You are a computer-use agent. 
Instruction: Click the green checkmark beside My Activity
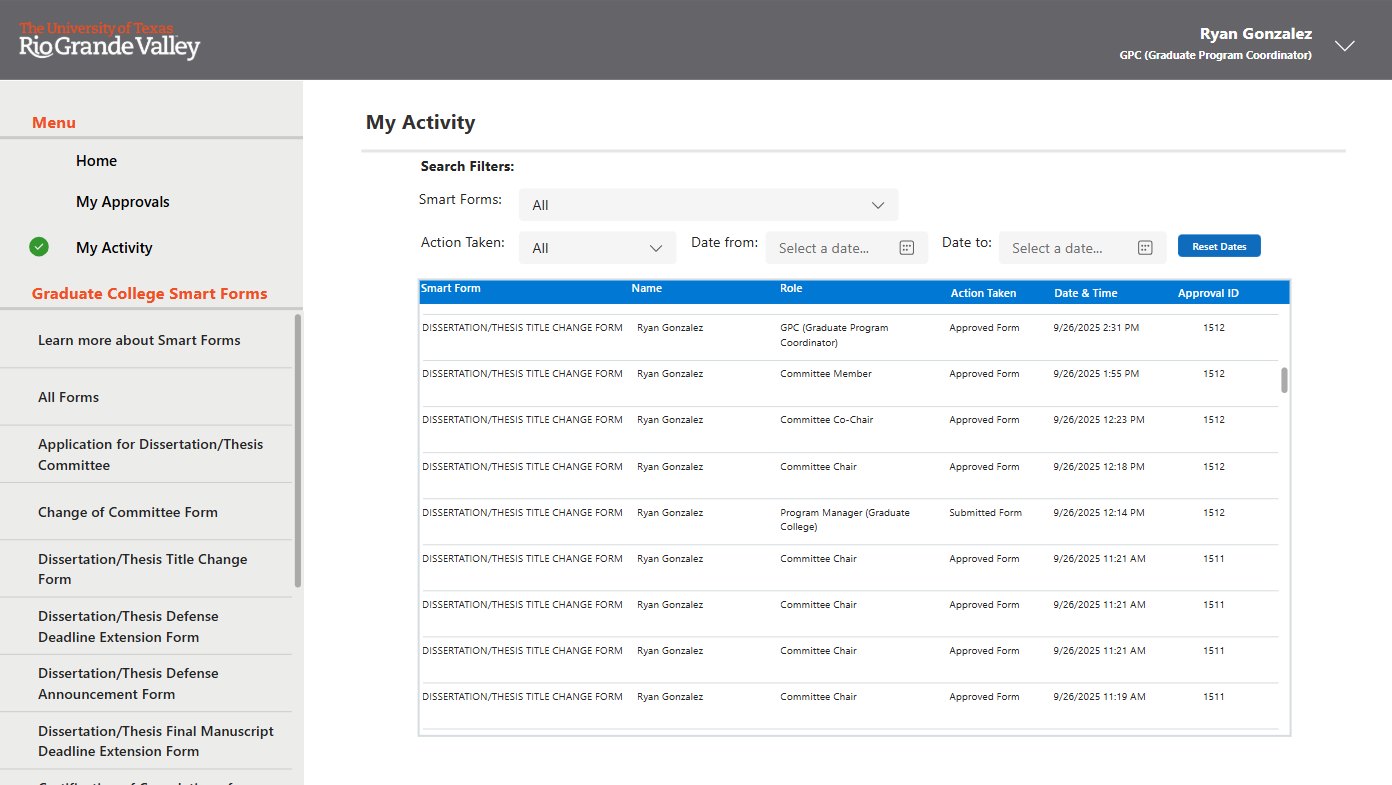tap(39, 247)
